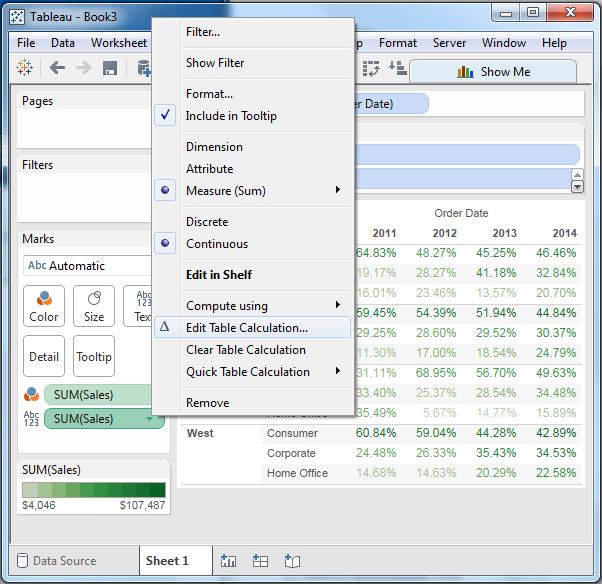The image size is (602, 584).
Task: Open the Automatic mark type dropdown
Action: (x=85, y=266)
